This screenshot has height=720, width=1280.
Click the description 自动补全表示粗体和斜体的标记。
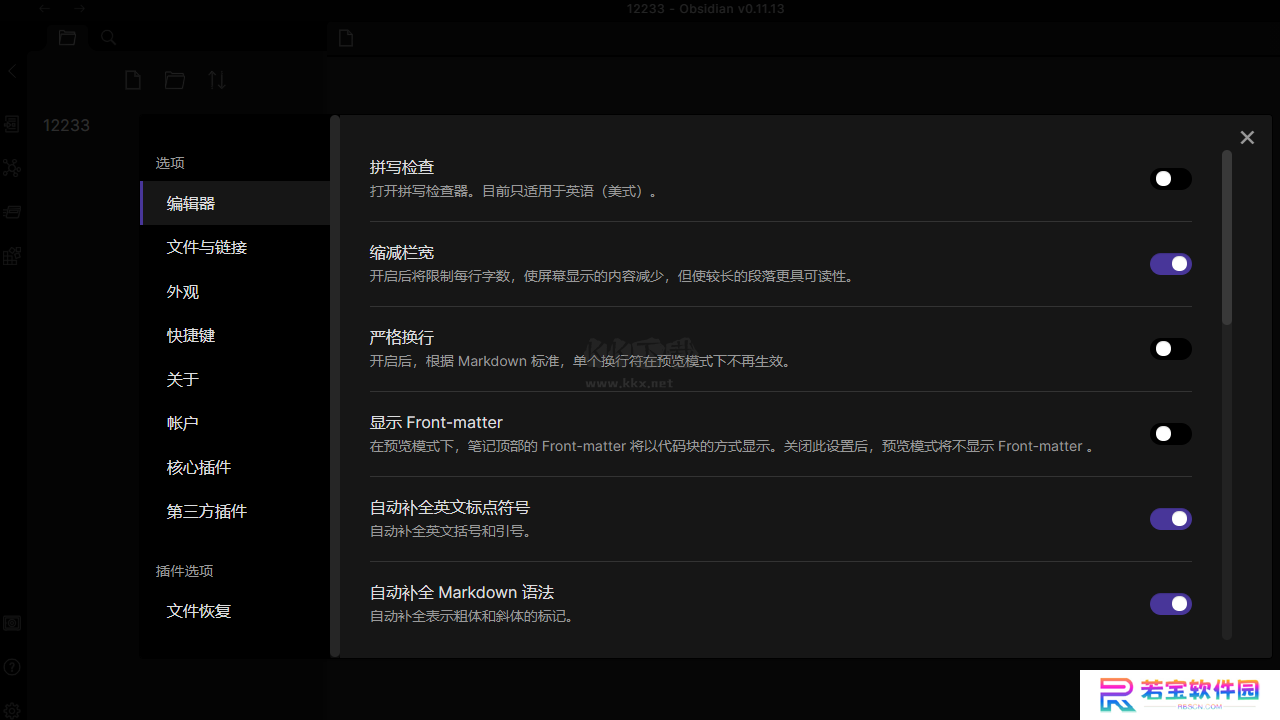click(x=474, y=616)
